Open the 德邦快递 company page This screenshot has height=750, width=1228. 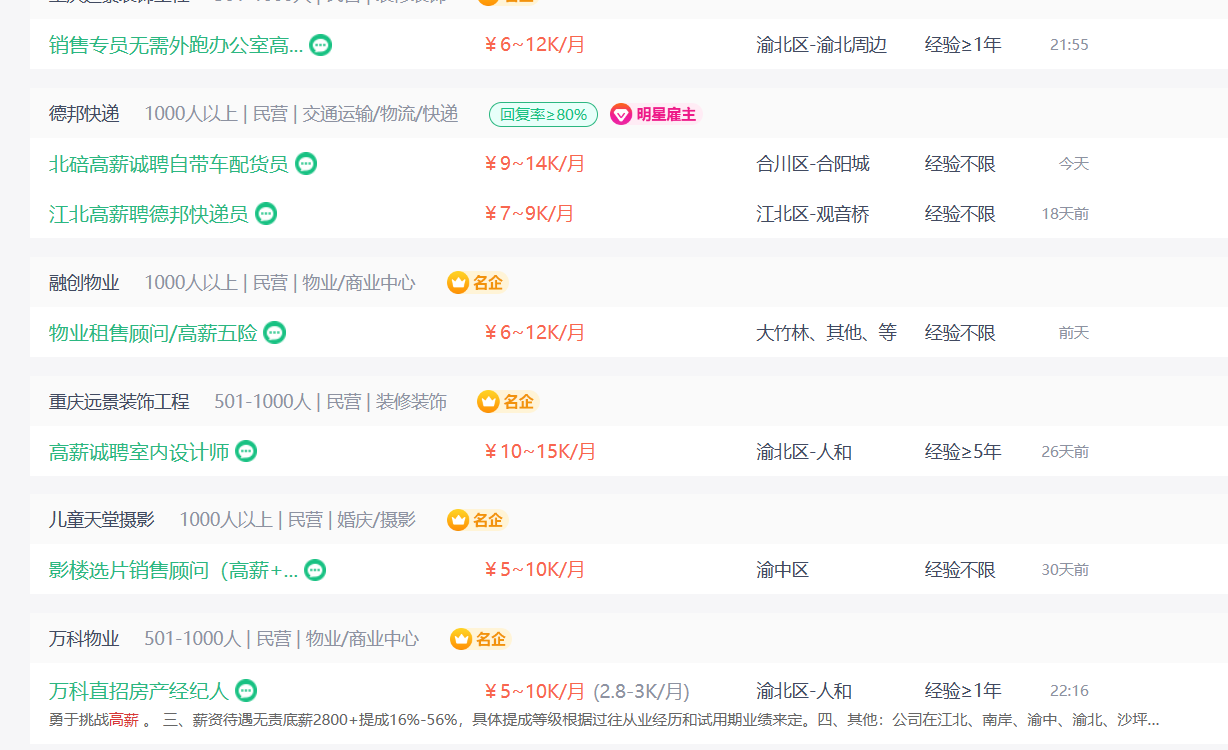pos(84,114)
